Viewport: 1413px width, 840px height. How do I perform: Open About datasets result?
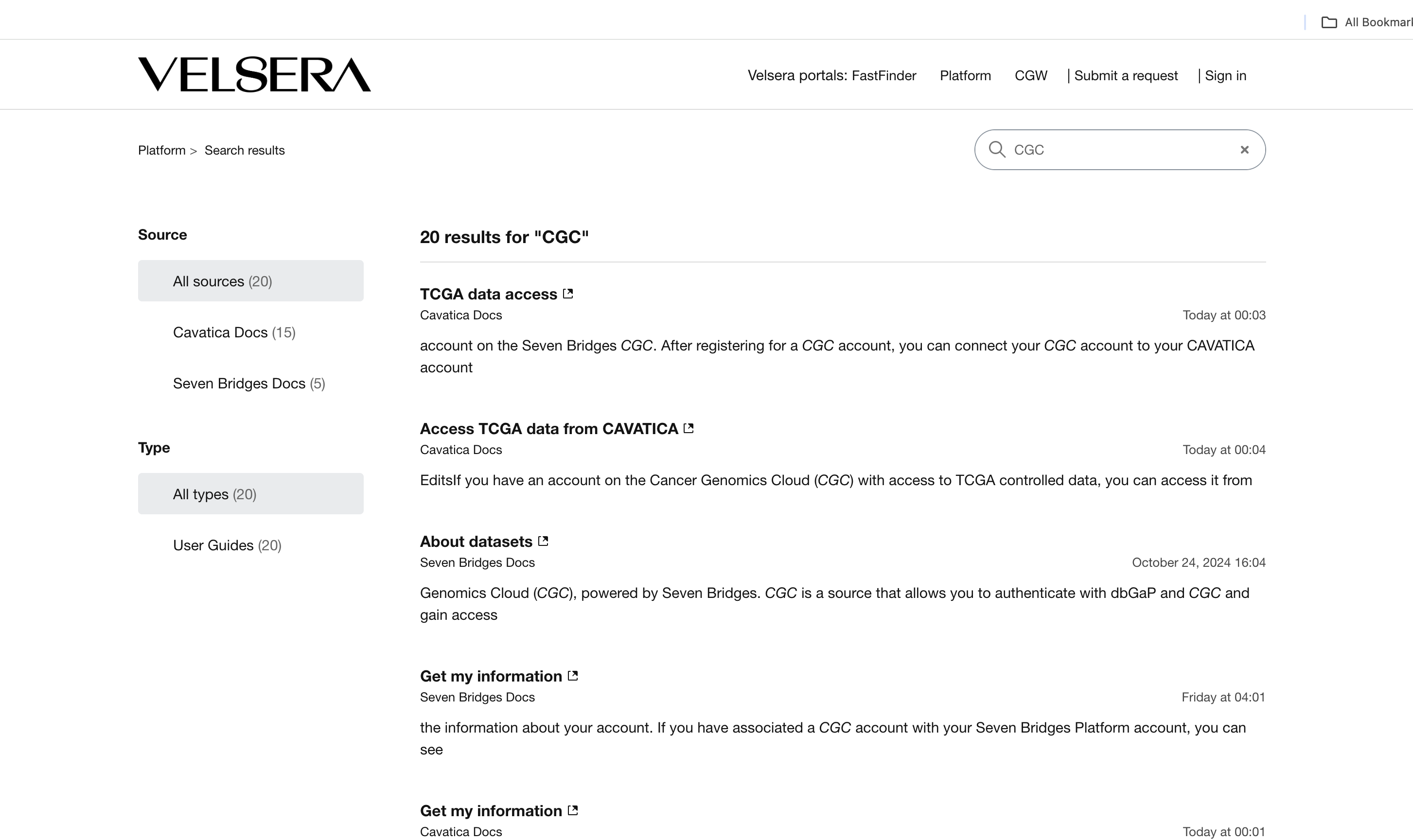coord(476,541)
